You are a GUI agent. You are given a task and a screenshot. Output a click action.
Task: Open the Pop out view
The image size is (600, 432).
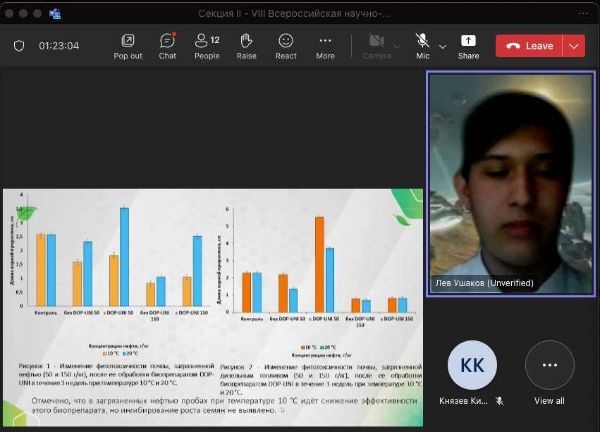(128, 45)
